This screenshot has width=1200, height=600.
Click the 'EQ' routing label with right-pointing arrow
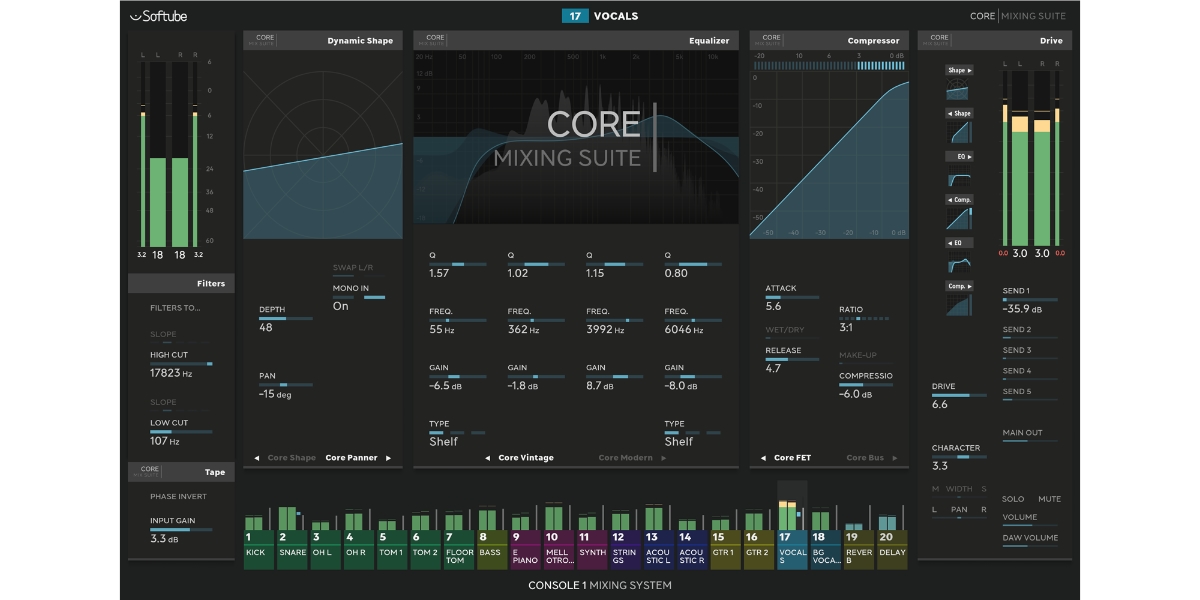tap(959, 157)
